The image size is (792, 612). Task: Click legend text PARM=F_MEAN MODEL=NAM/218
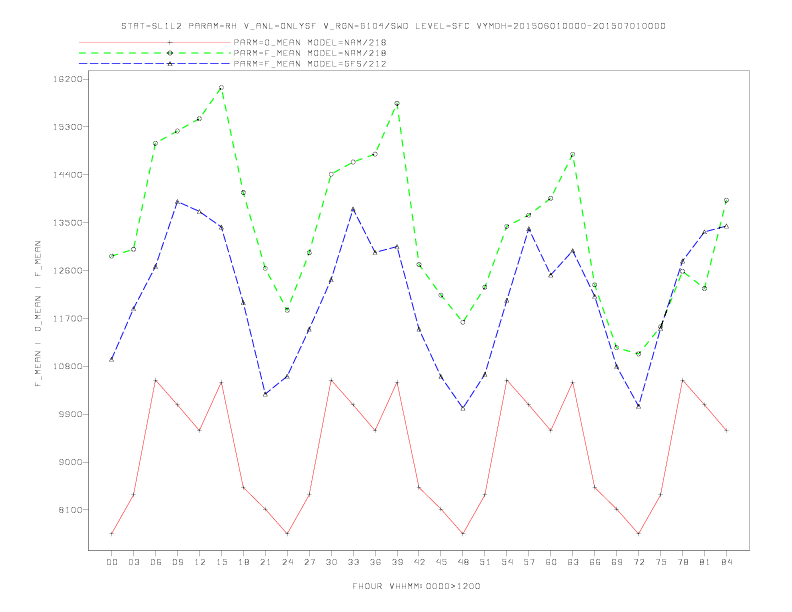(310, 53)
